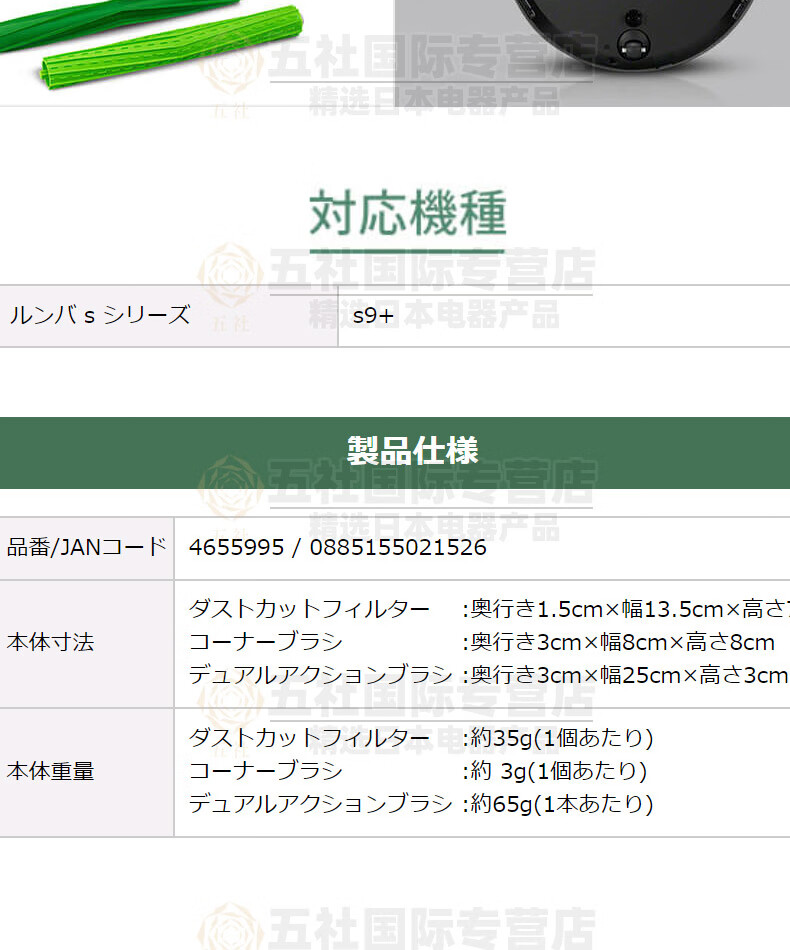Click デュアルアクションブラシ in the dimensions row
Screen dimensions: 790x950
(x=320, y=675)
